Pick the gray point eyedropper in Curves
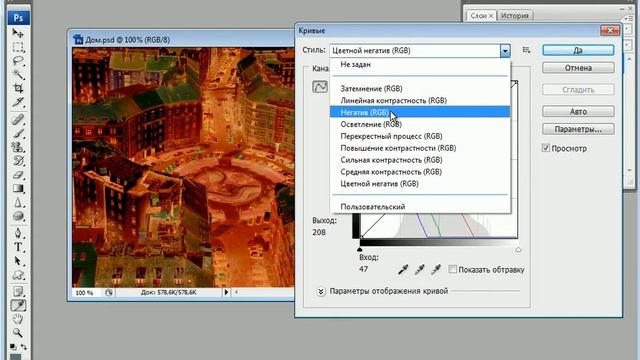 [x=420, y=269]
